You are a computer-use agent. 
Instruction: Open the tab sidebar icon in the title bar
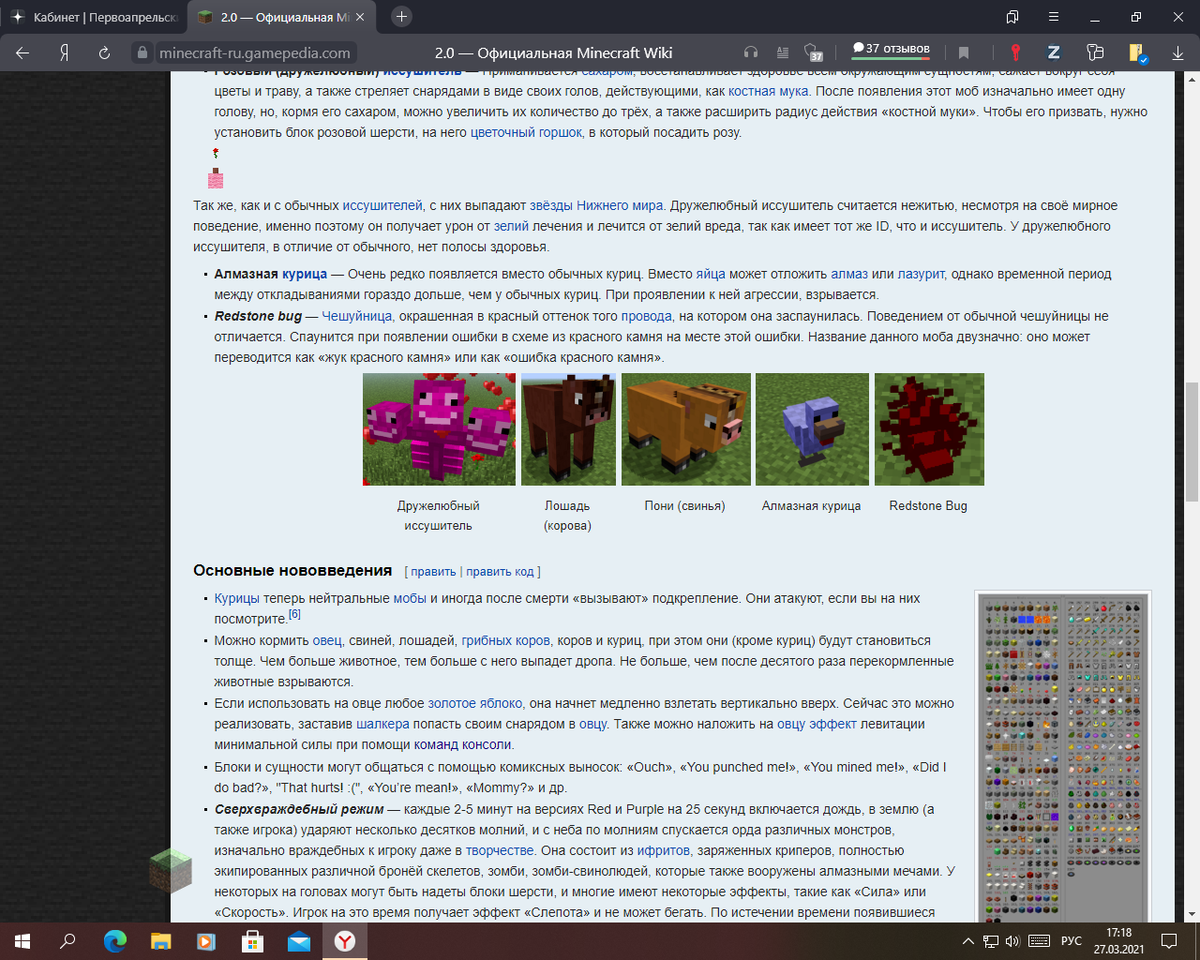pos(1012,17)
